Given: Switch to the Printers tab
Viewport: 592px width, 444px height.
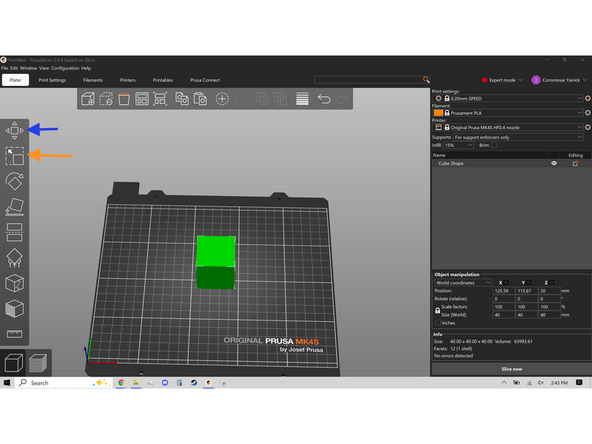Looking at the screenshot, I should click(128, 80).
